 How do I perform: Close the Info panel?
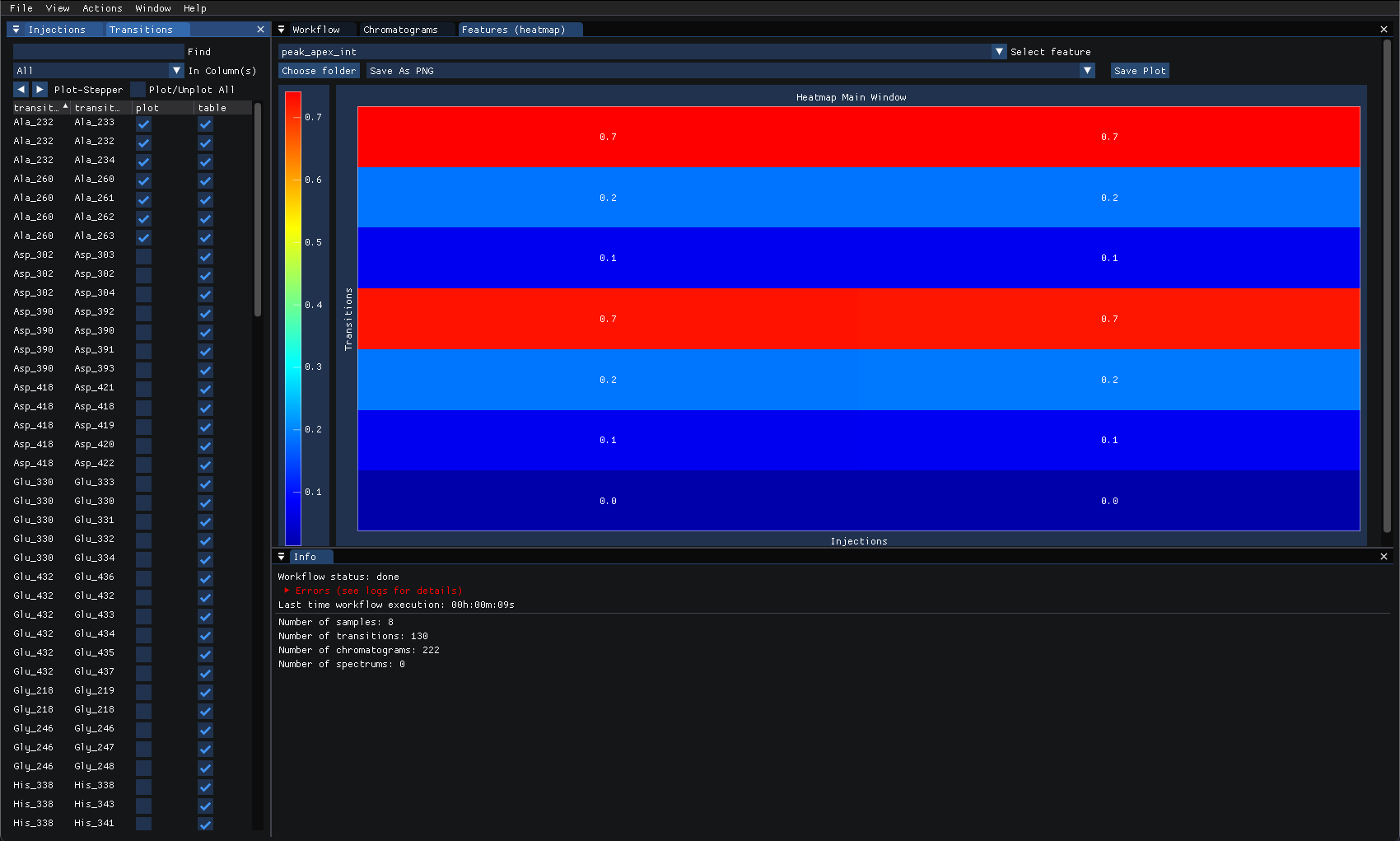pos(1384,557)
